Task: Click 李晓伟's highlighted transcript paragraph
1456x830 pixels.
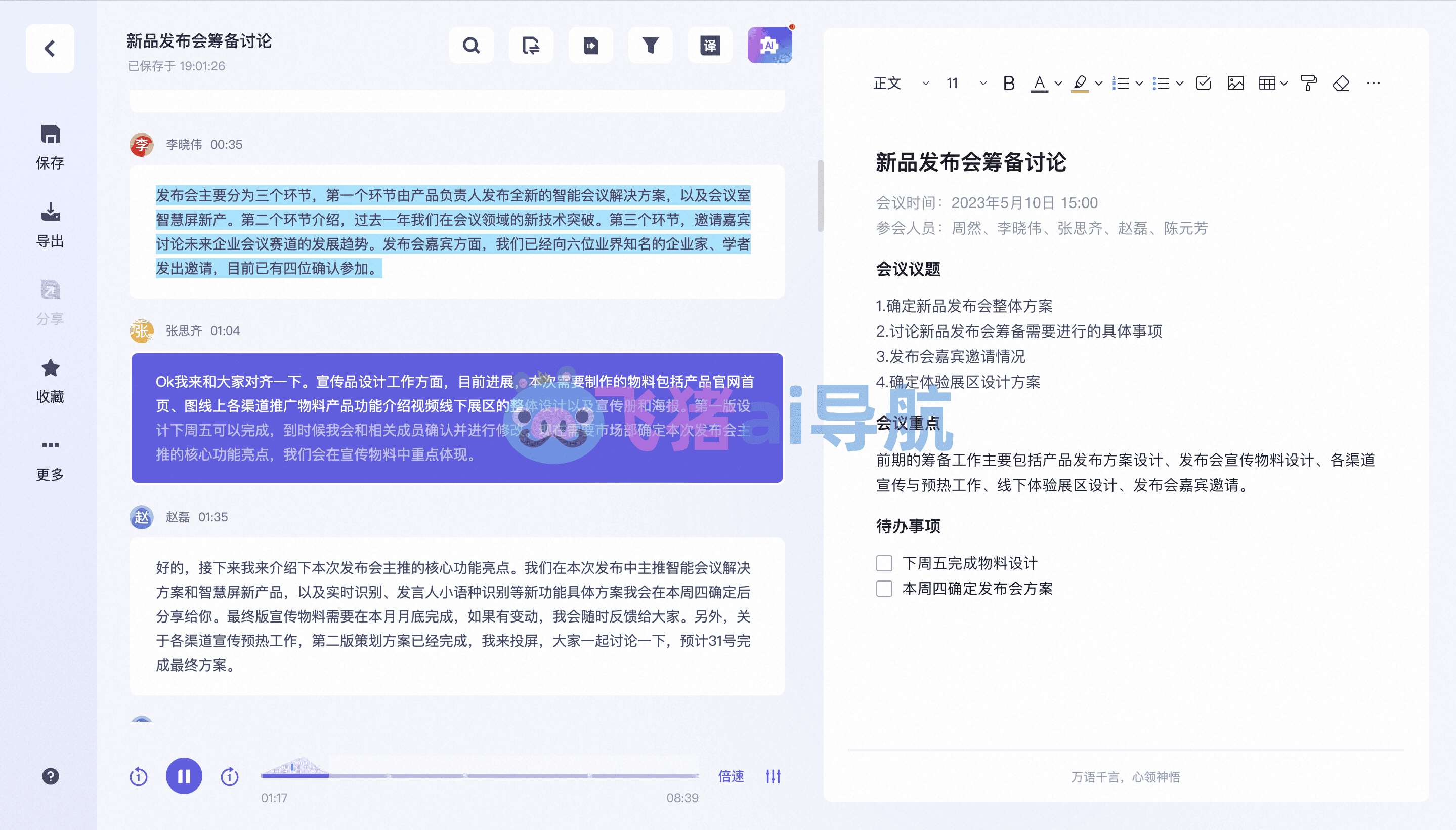Action: pos(453,232)
